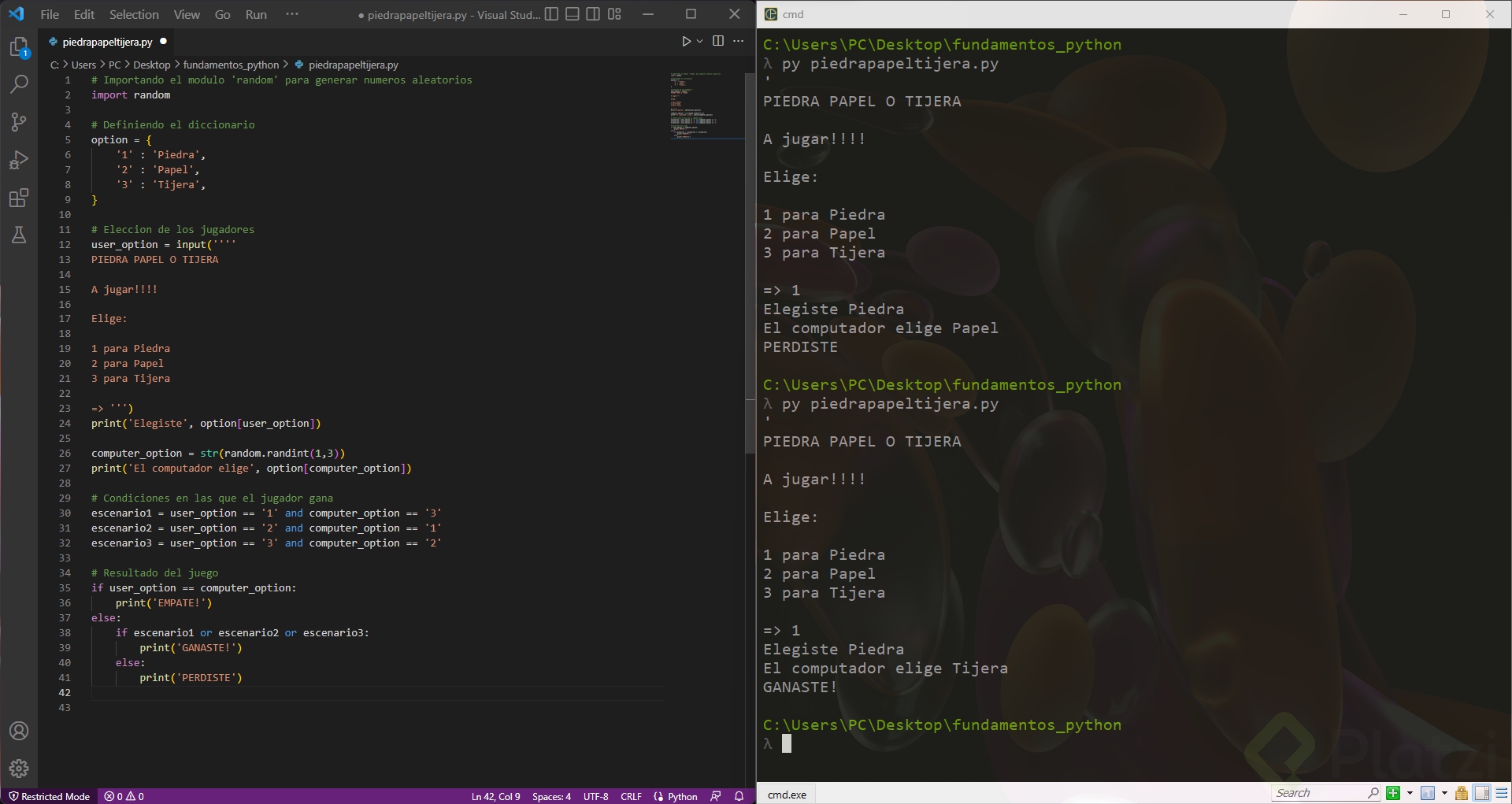The image size is (1512, 804).
Task: Open the Search view in the activity bar
Action: click(x=19, y=84)
